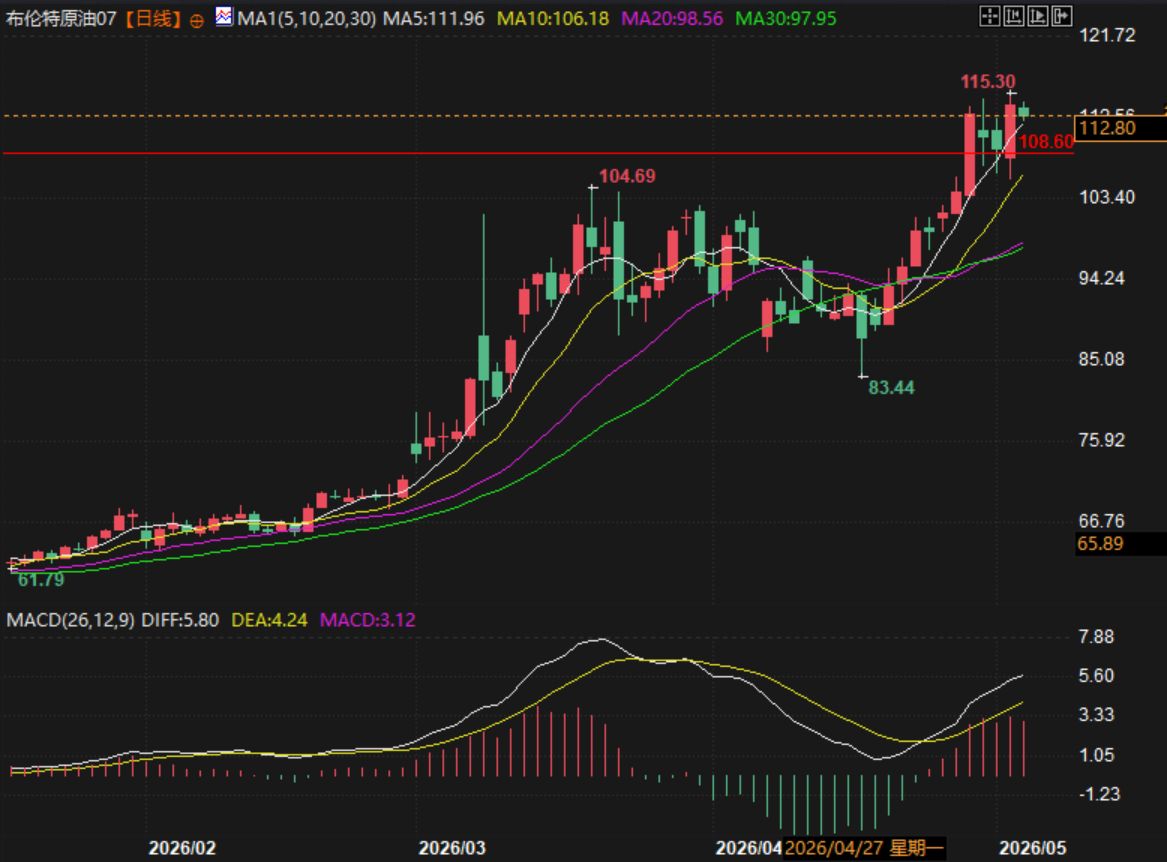Click the 75.92 price axis label

click(1102, 441)
